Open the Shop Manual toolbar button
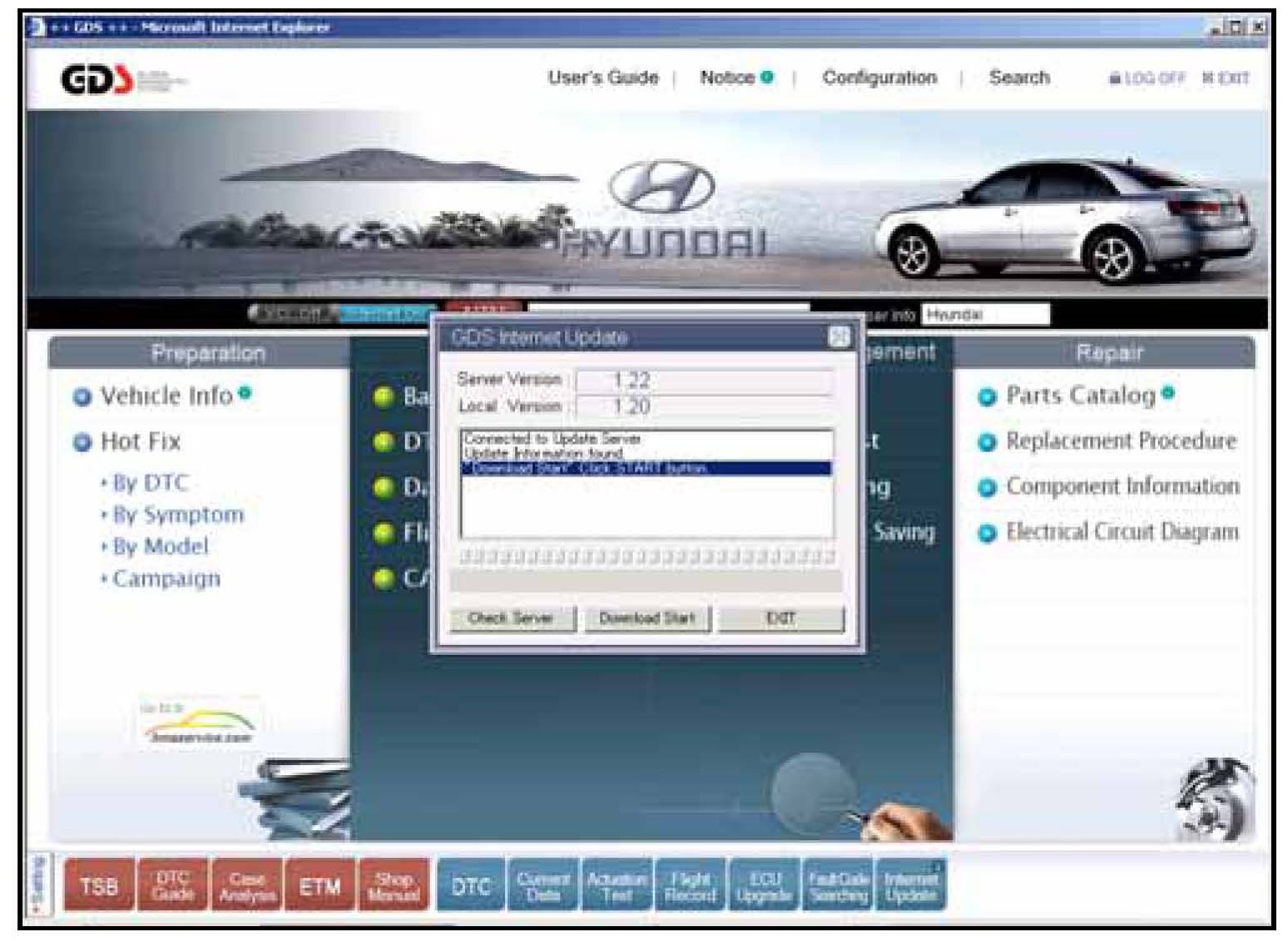The image size is (1288, 952). 393,886
